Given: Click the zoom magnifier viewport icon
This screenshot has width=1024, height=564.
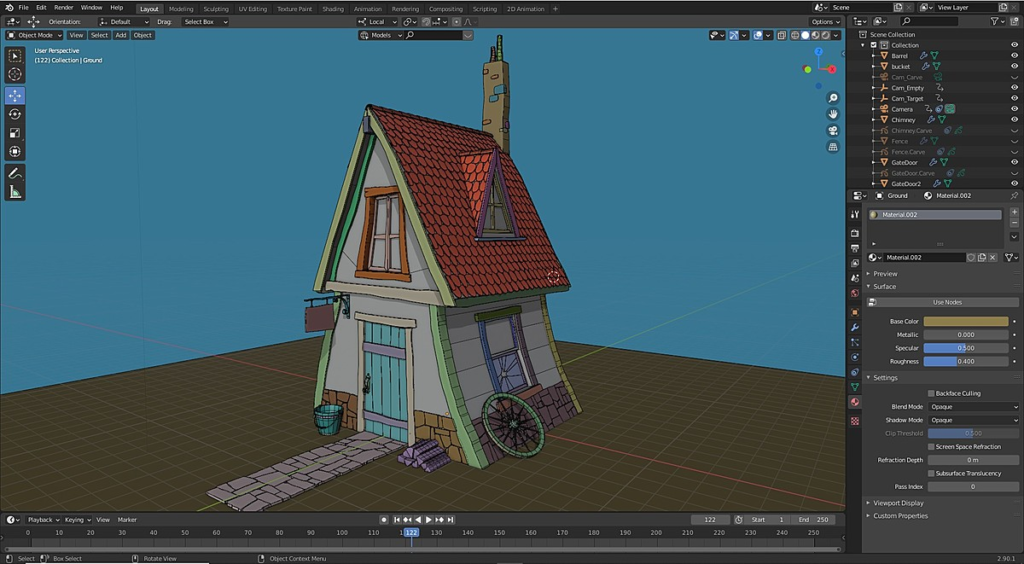Looking at the screenshot, I should 833,98.
